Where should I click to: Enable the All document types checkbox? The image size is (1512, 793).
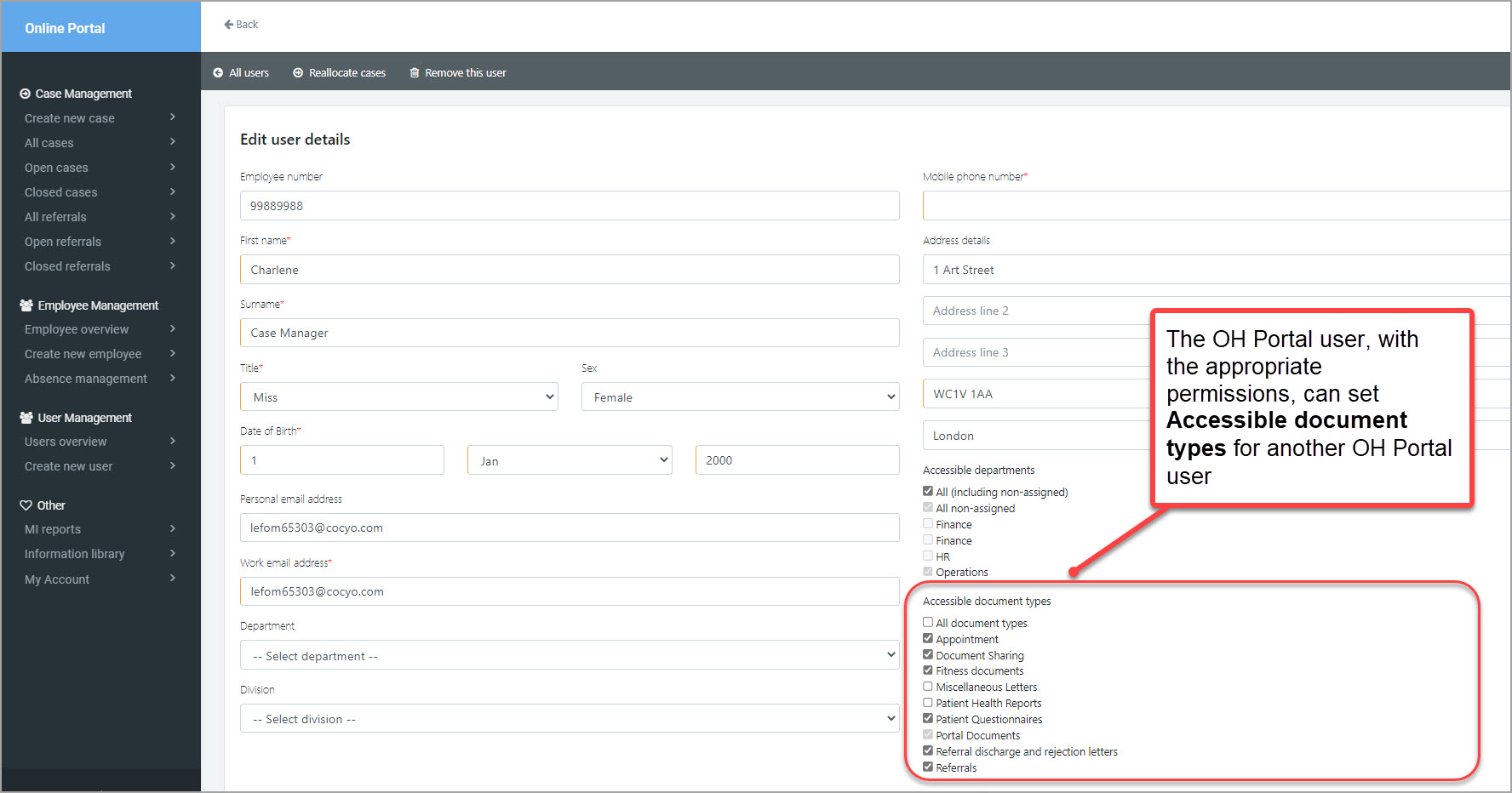[928, 623]
